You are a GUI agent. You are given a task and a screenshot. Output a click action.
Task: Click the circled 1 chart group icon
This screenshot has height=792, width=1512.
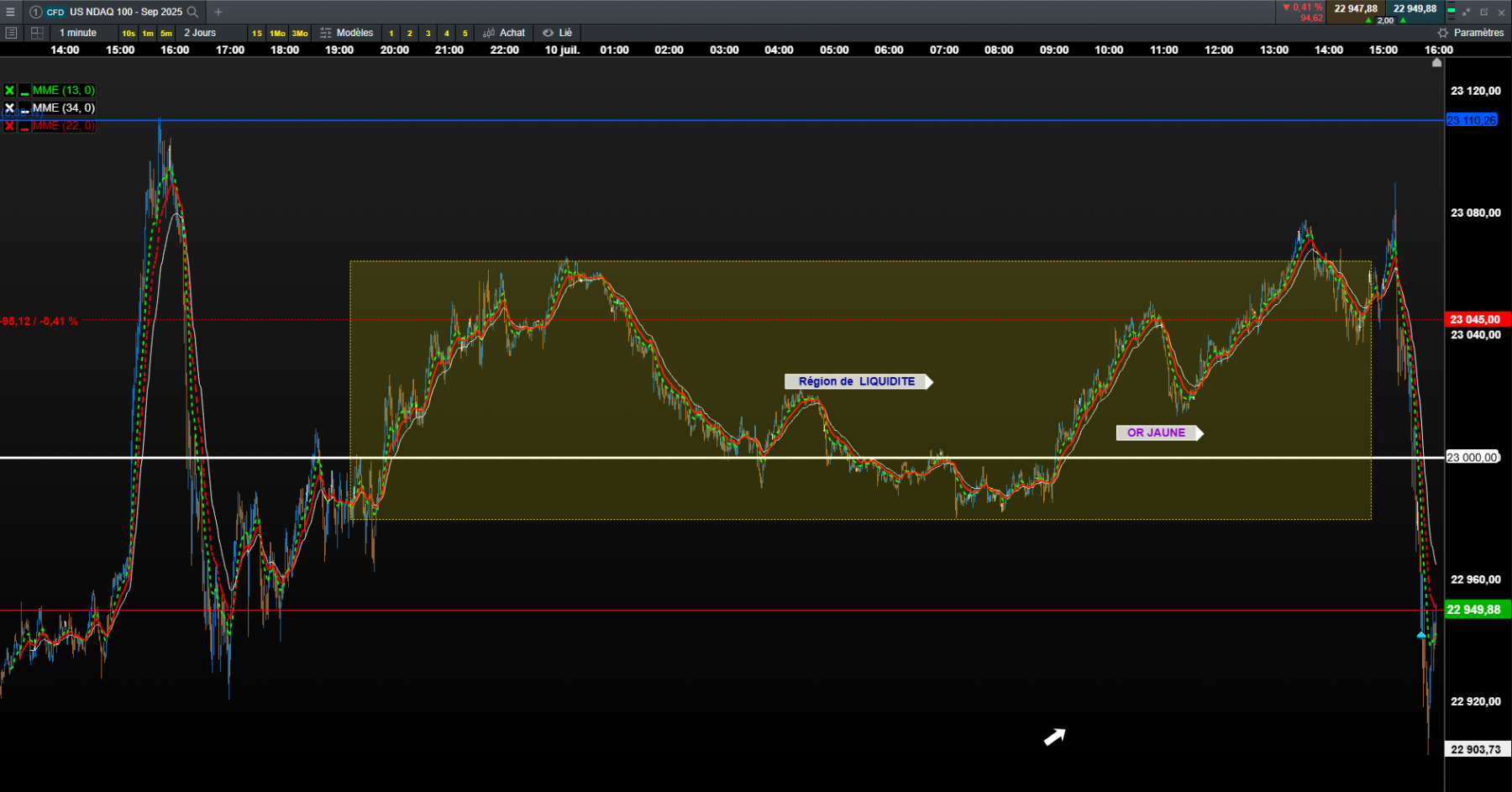tap(36, 12)
